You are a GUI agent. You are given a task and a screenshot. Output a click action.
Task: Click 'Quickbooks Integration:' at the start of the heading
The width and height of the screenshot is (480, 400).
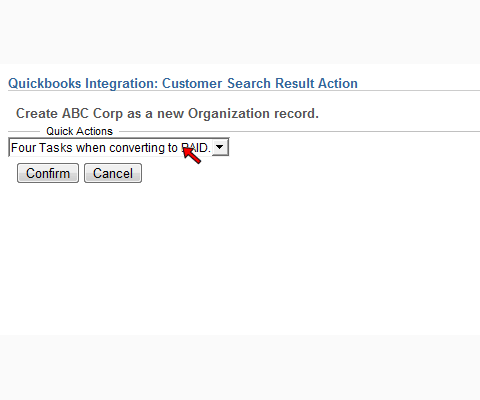[x=83, y=83]
